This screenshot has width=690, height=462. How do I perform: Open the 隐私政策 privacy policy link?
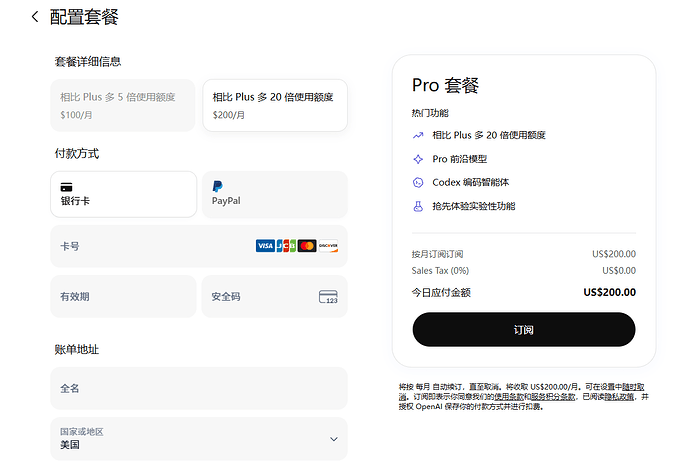click(x=619, y=397)
